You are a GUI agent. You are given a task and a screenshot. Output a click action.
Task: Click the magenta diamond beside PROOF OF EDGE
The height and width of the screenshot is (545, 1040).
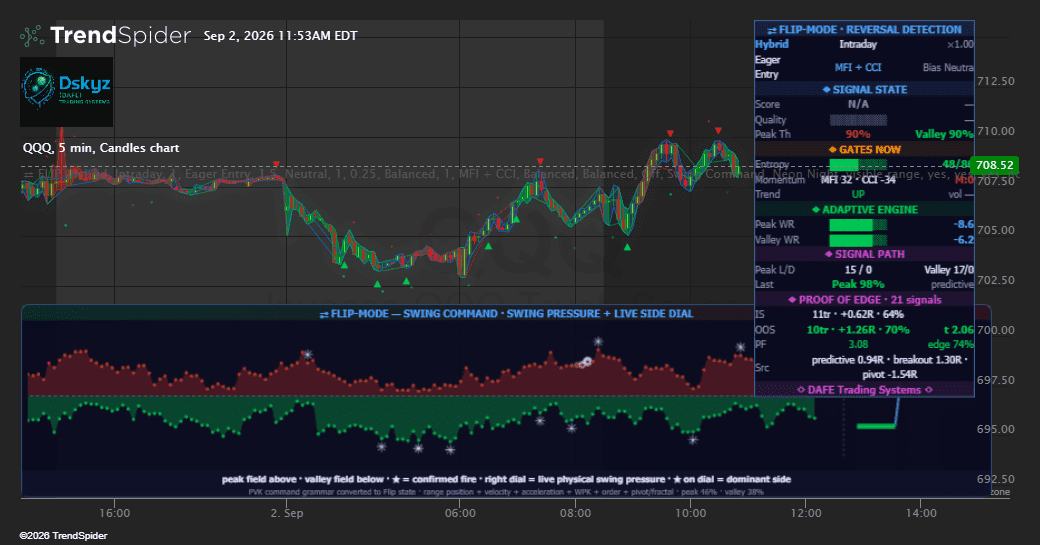pos(792,300)
